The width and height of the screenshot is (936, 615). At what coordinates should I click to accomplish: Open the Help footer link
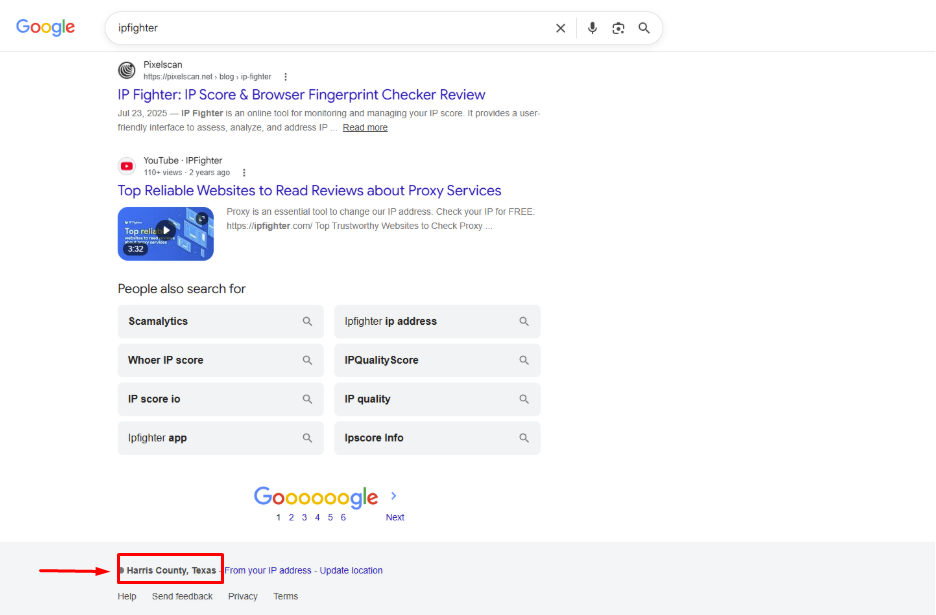point(127,596)
